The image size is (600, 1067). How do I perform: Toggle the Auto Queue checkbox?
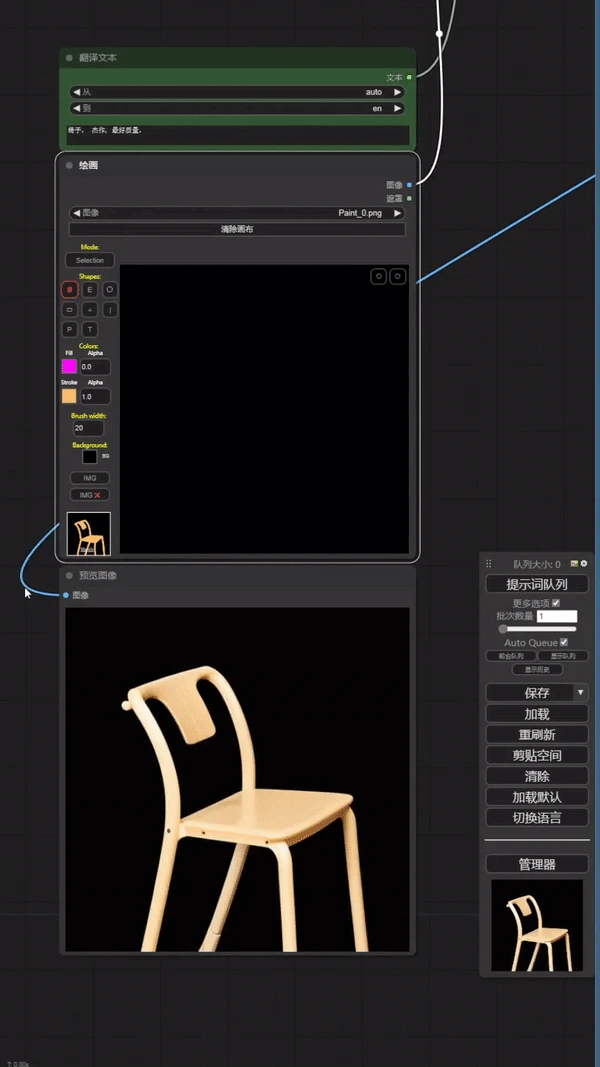click(x=564, y=642)
